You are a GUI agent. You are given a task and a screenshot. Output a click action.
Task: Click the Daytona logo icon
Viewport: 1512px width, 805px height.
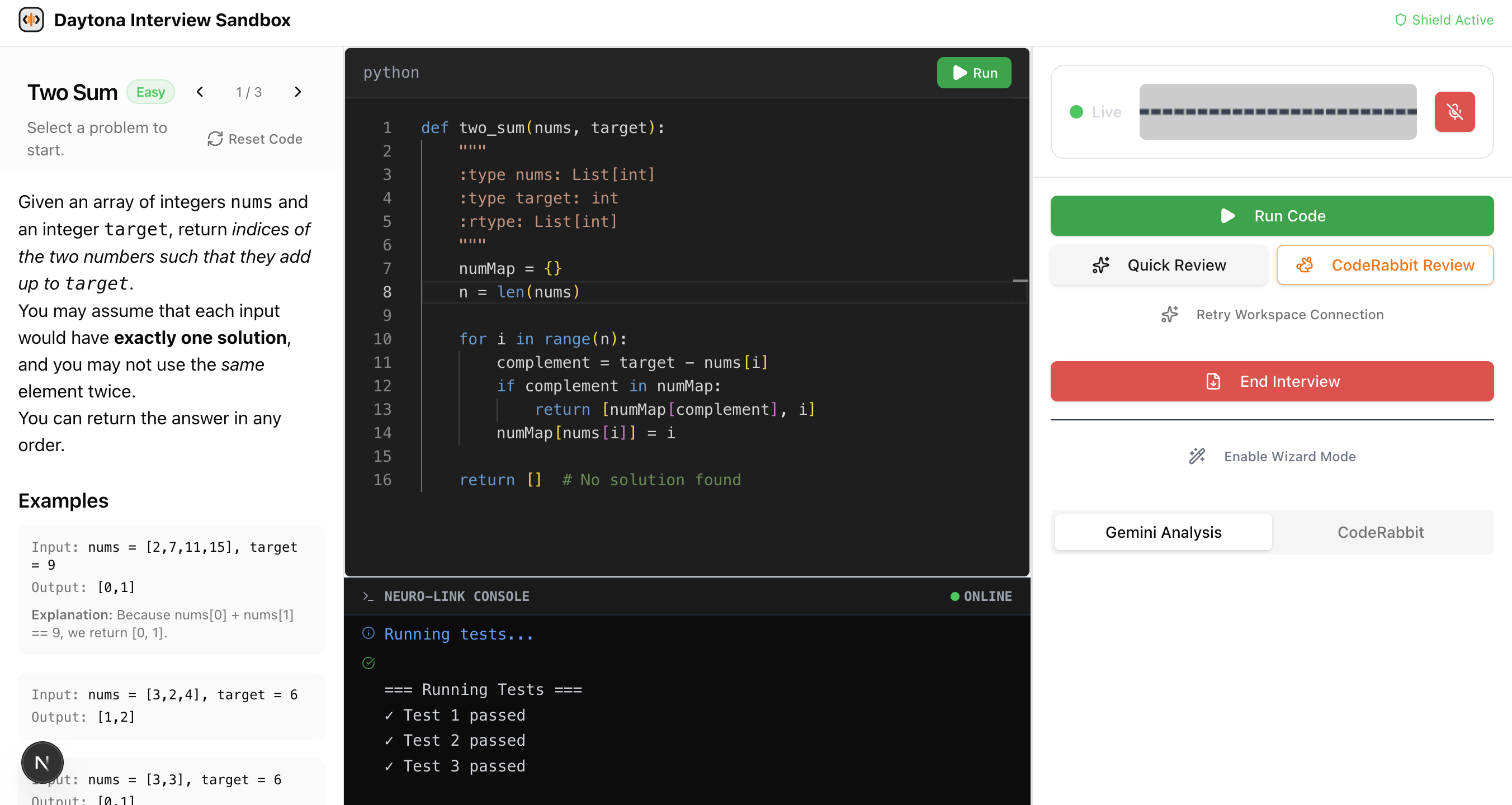[x=31, y=20]
